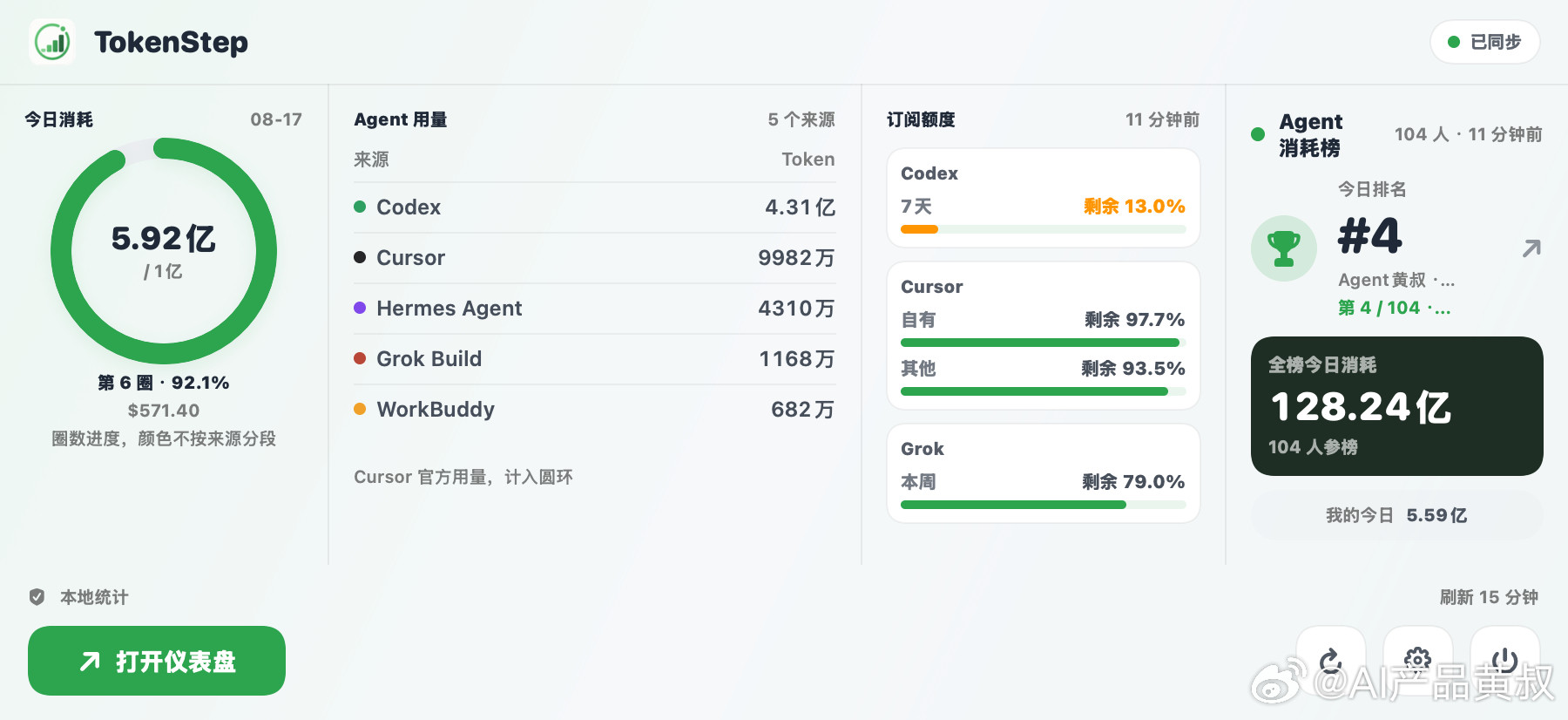Click the orange dot beside WorkBuddy
Viewport: 1568px width, 720px height.
360,409
